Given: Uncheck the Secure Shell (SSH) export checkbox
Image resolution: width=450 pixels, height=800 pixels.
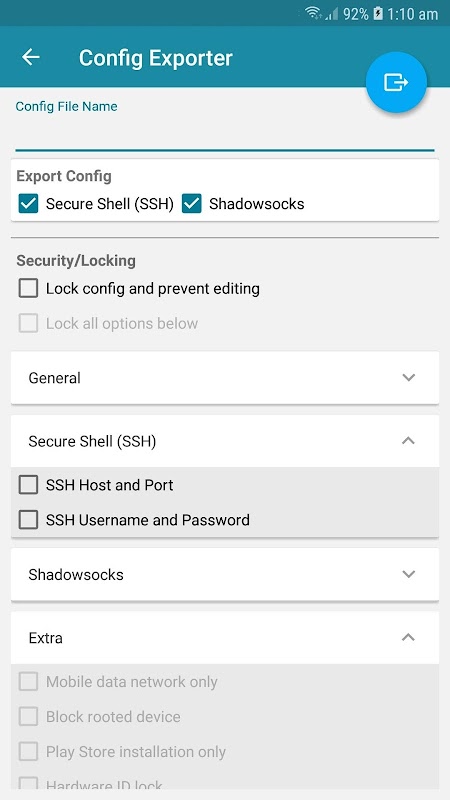Looking at the screenshot, I should pos(28,204).
